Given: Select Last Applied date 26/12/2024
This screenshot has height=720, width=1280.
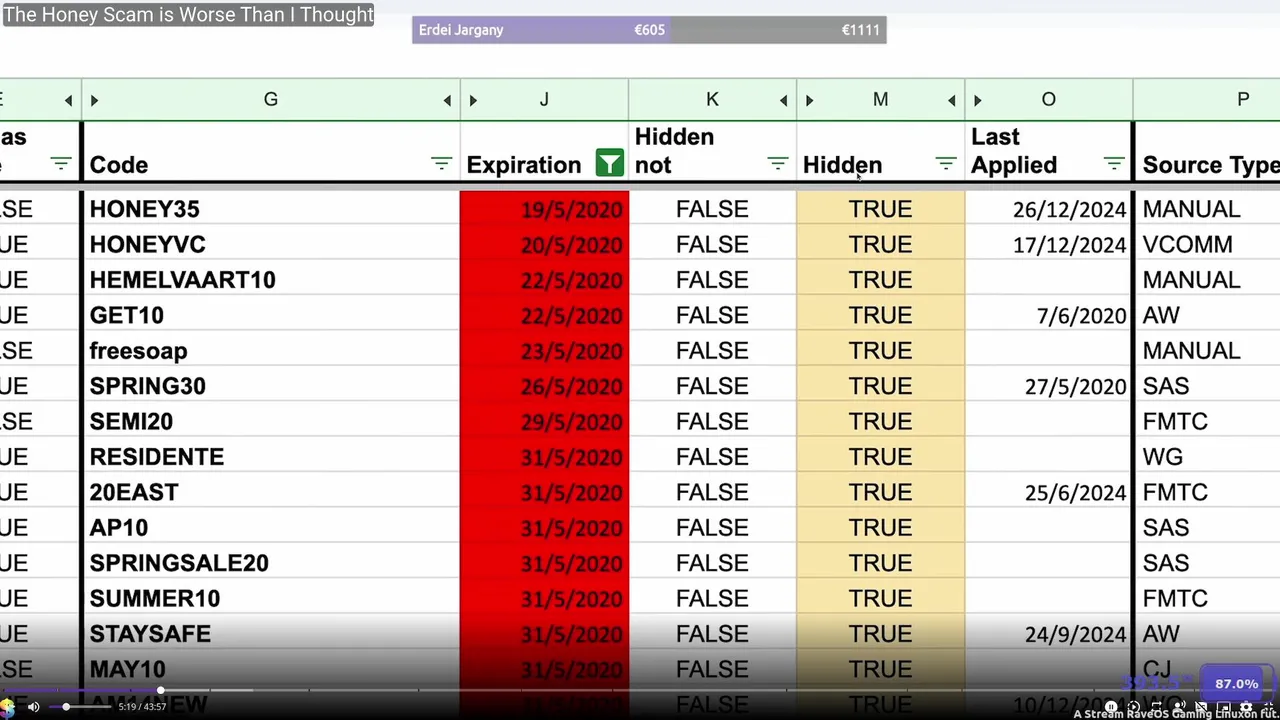Looking at the screenshot, I should 1048,209.
